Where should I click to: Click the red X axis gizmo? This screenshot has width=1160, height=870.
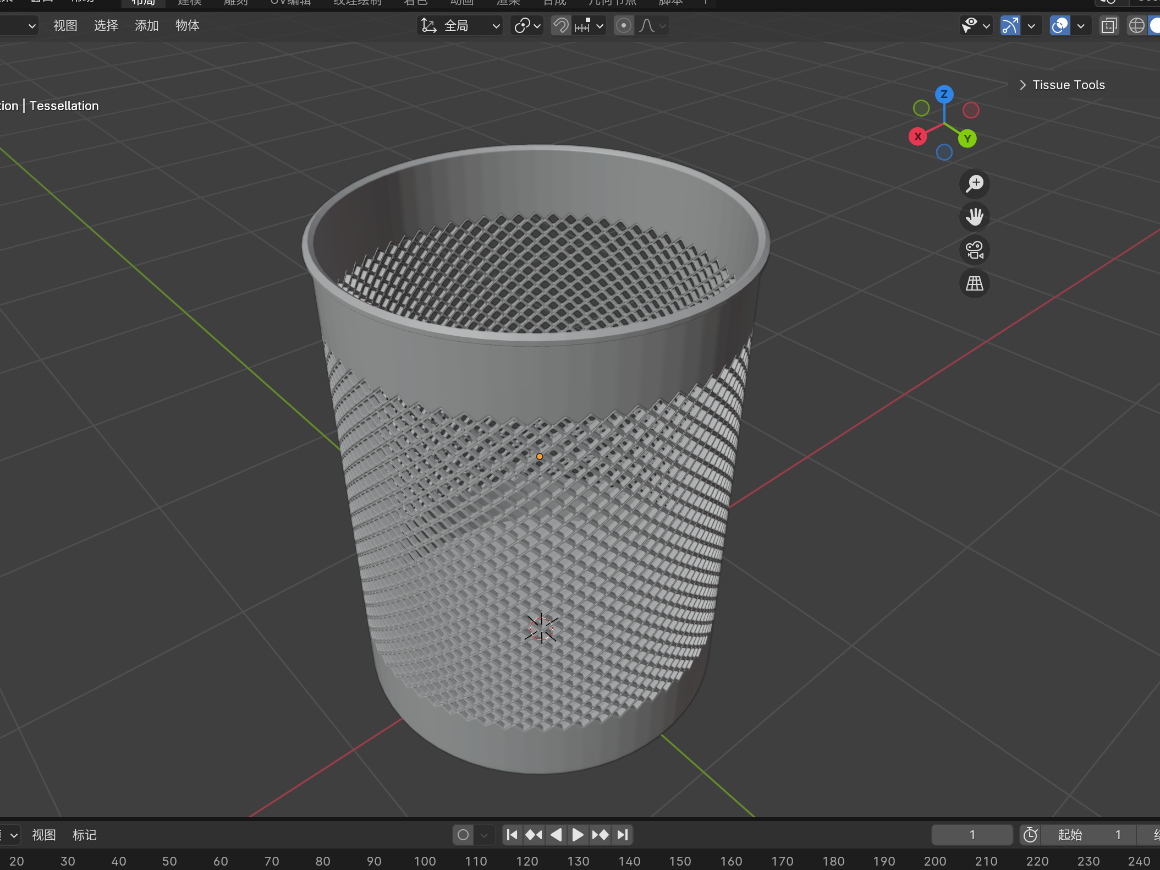point(918,136)
